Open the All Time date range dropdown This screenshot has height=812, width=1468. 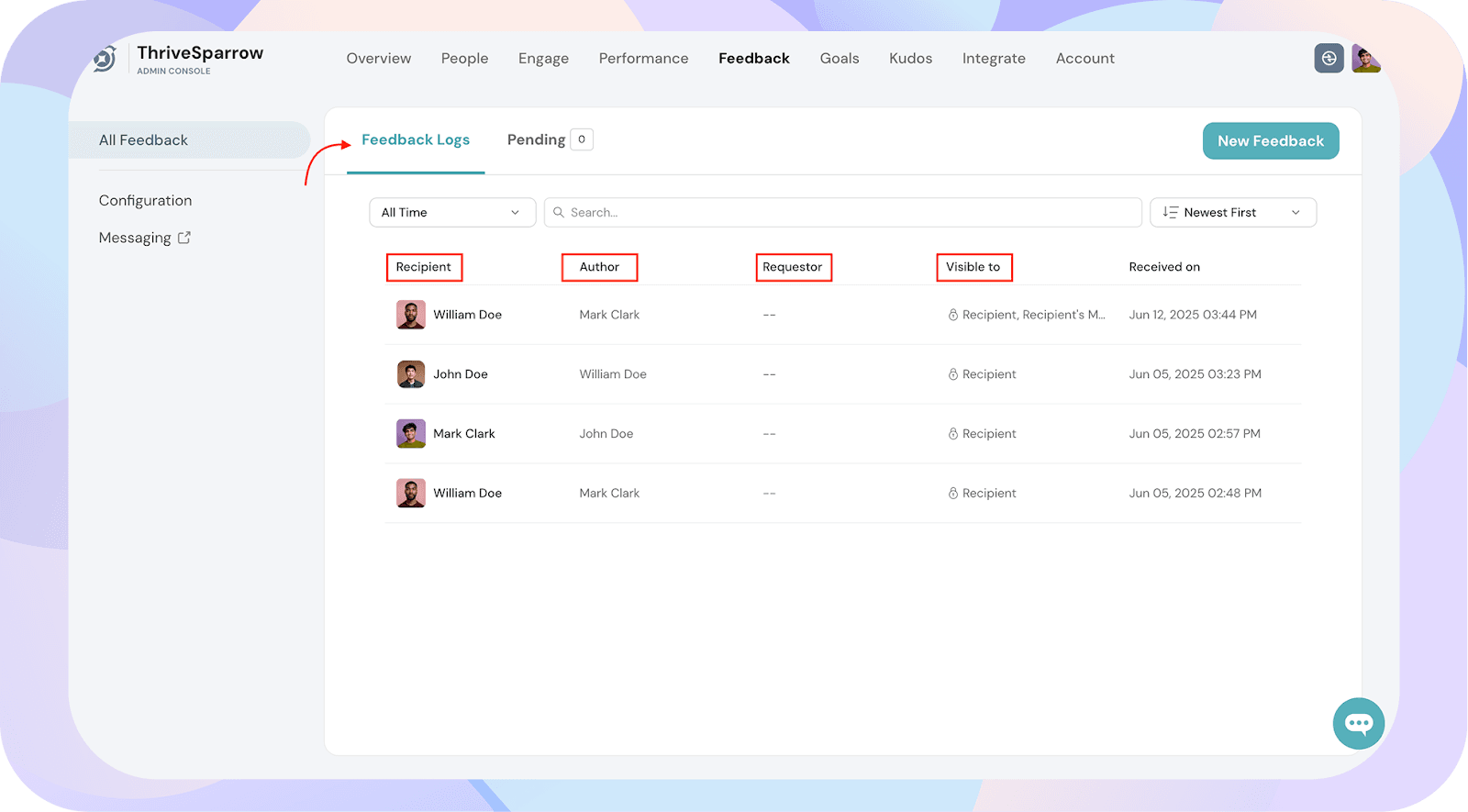click(452, 213)
